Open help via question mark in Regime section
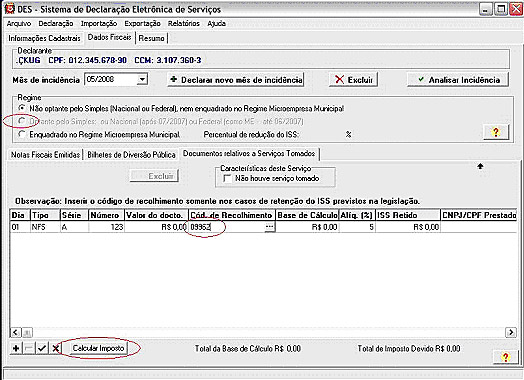Image resolution: width=524 pixels, height=380 pixels. point(496,132)
